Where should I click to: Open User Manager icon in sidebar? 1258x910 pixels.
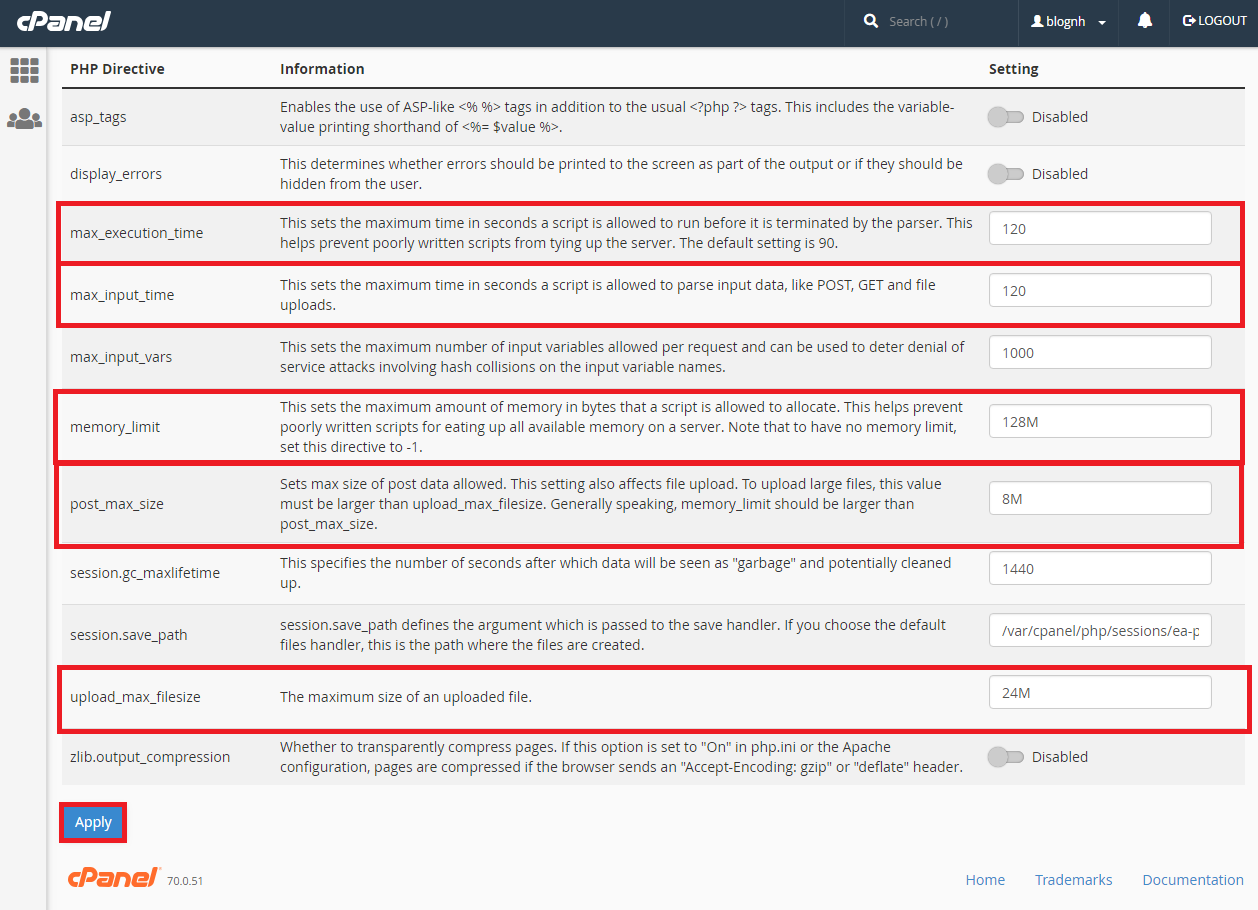pyautogui.click(x=24, y=119)
